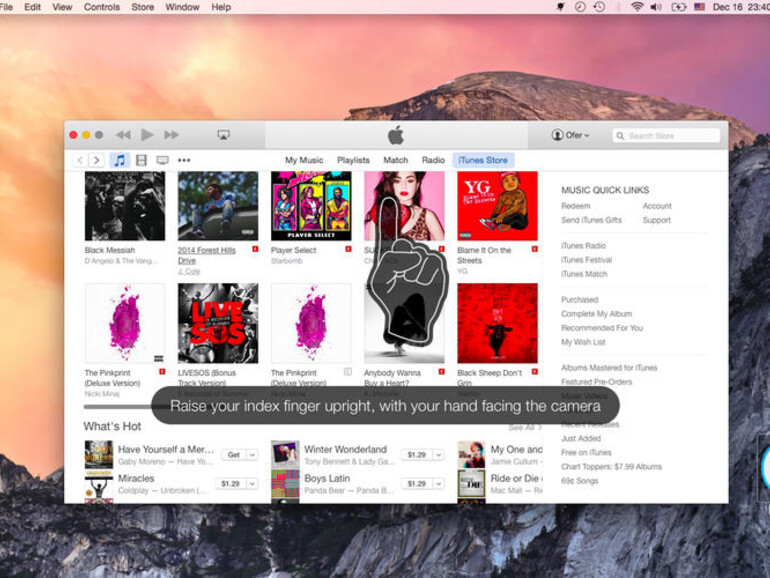Open Featured Pre-Orders link
This screenshot has width=770, height=578.
[x=596, y=382]
